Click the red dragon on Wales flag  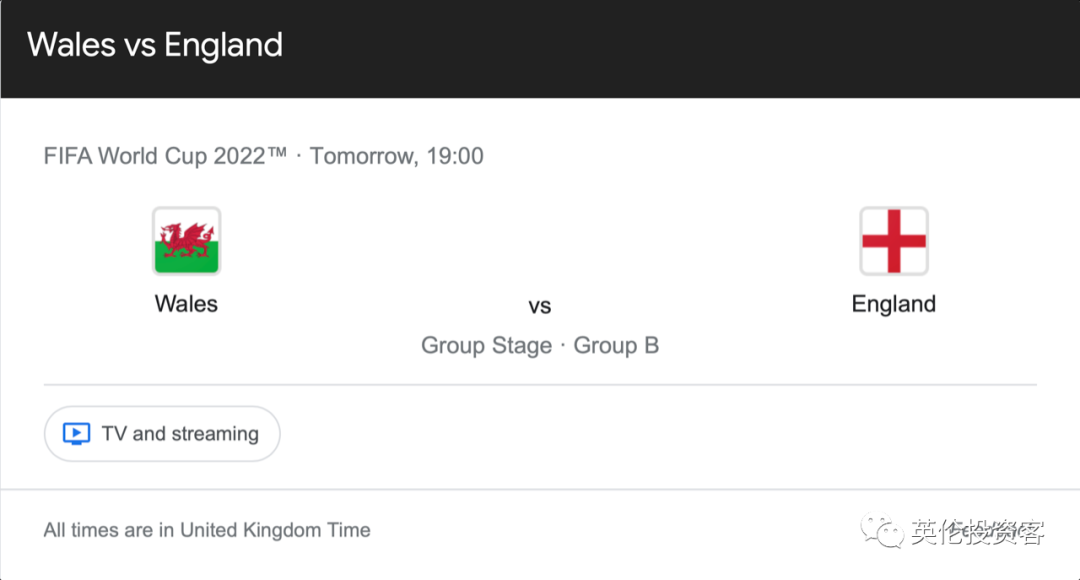pos(186,239)
